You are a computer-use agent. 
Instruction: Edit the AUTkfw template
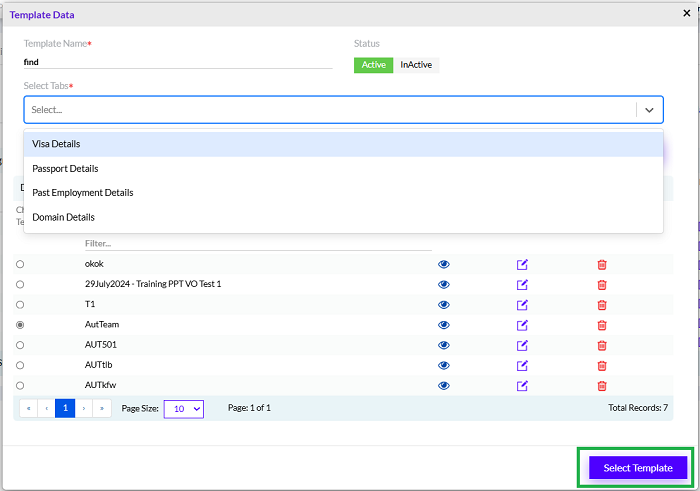522,386
